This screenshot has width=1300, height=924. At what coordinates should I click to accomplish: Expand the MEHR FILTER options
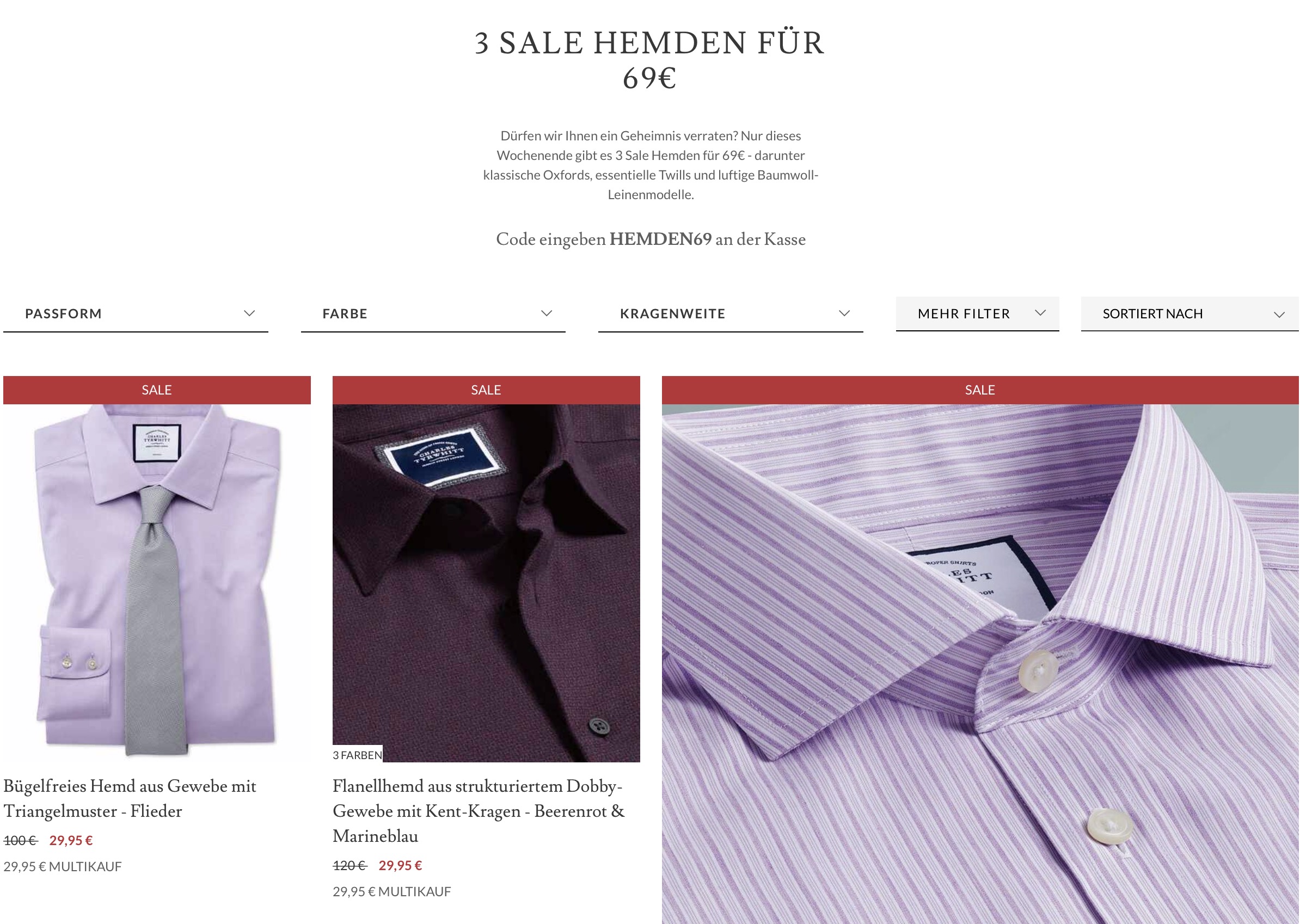click(x=977, y=313)
